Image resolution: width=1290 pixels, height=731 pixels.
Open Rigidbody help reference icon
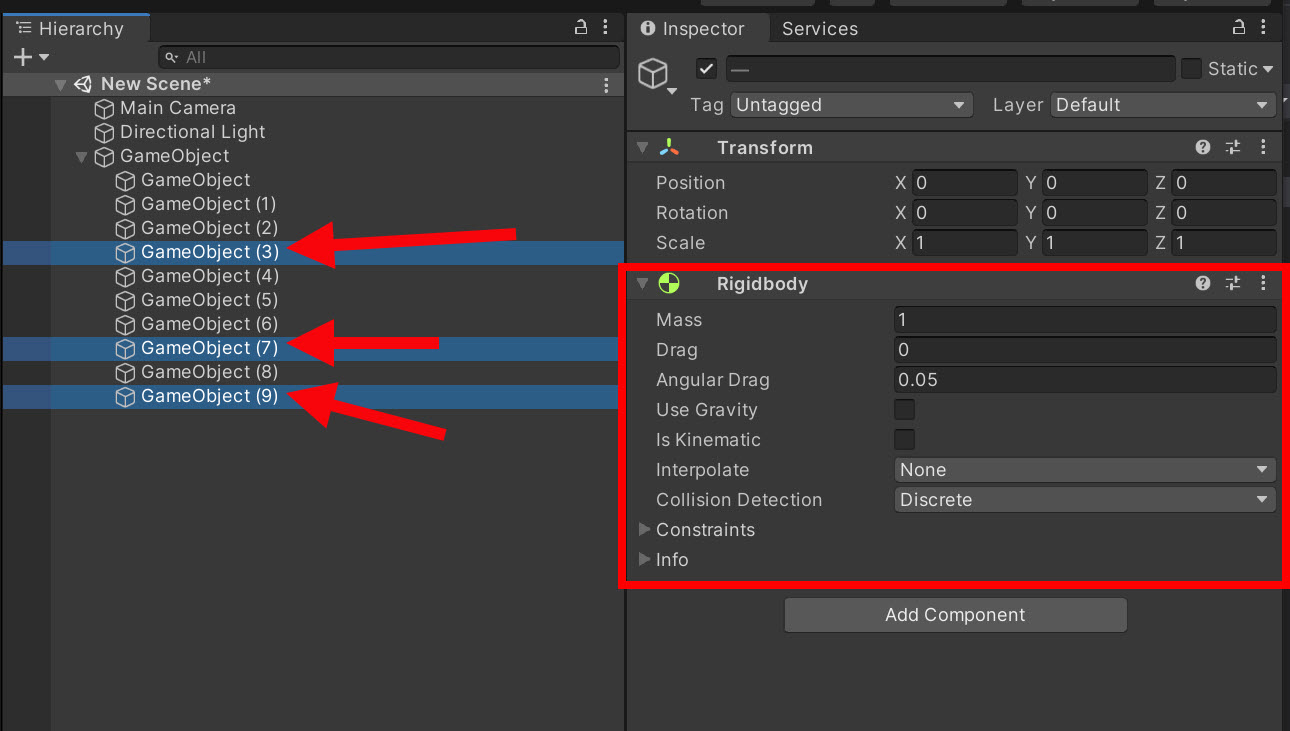(1203, 283)
